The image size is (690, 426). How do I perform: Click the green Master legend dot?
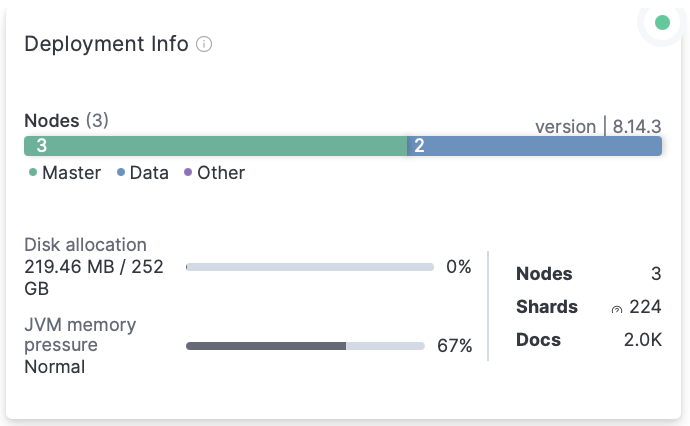[33, 173]
